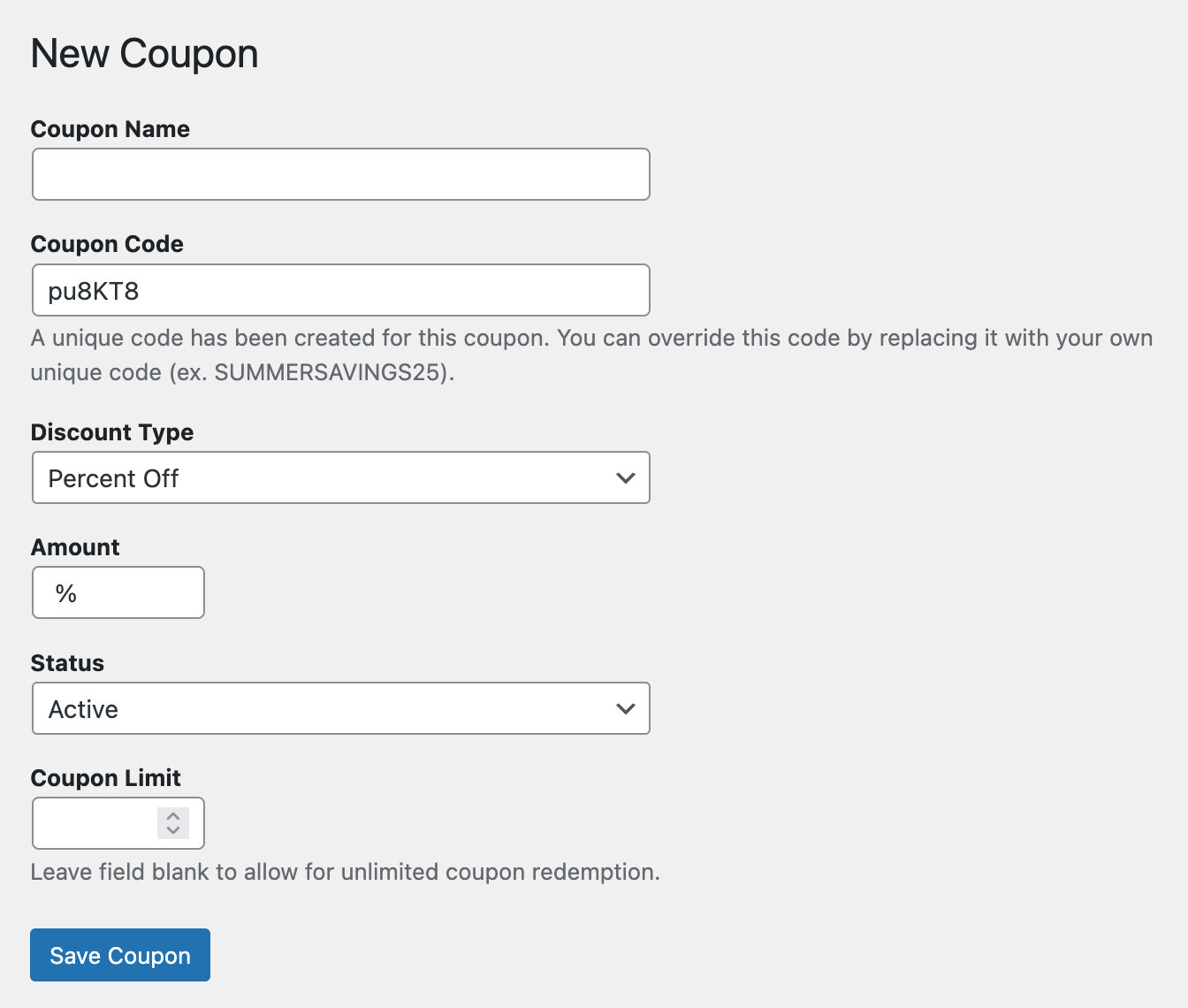
Task: Click the Coupon Limit down stepper arrow
Action: tap(173, 831)
